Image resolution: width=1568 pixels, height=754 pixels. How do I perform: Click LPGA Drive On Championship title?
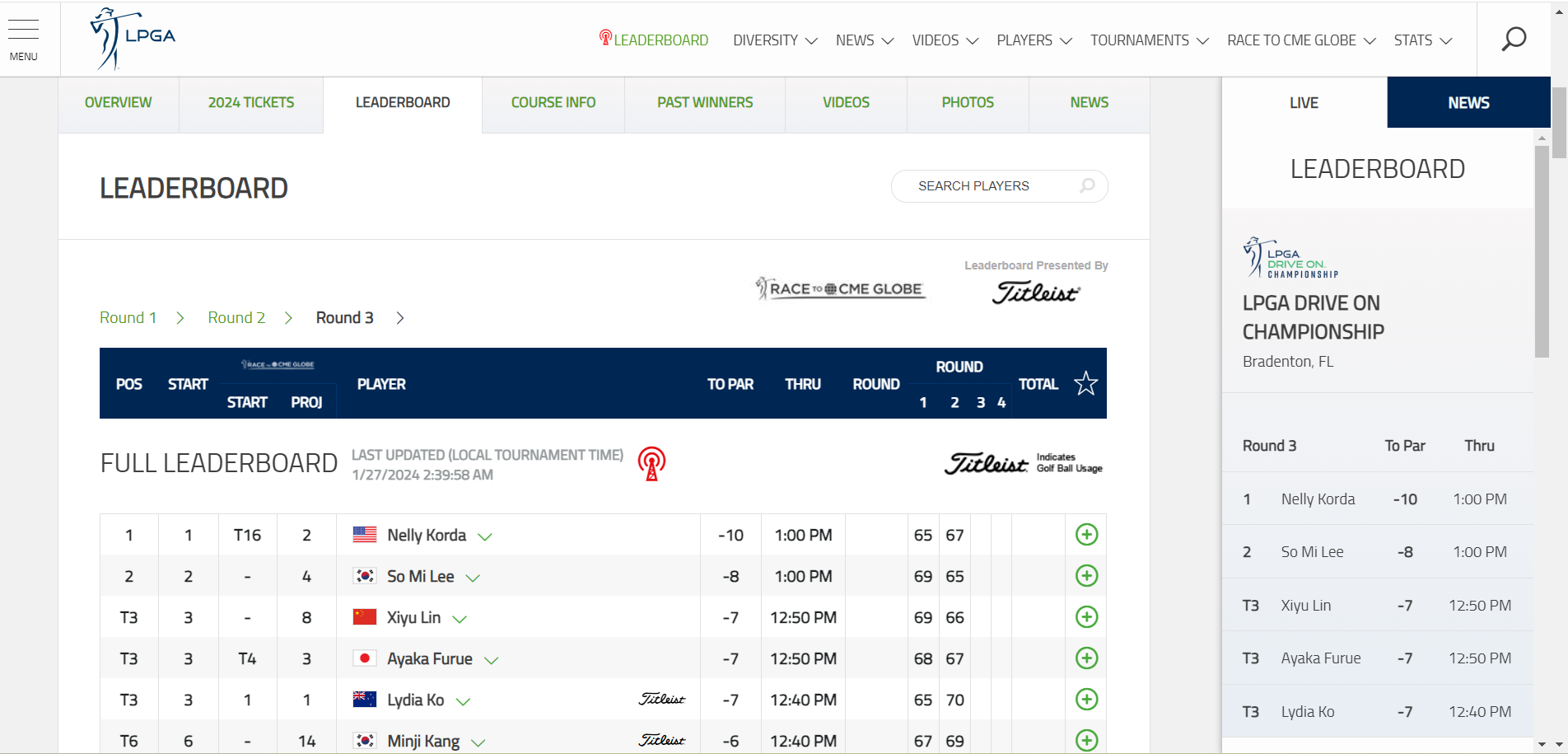click(1314, 317)
